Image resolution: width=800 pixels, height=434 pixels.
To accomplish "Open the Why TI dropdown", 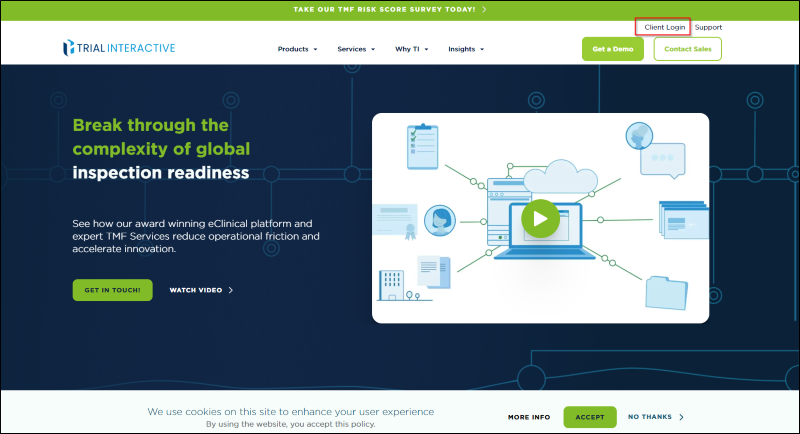I will tap(411, 49).
